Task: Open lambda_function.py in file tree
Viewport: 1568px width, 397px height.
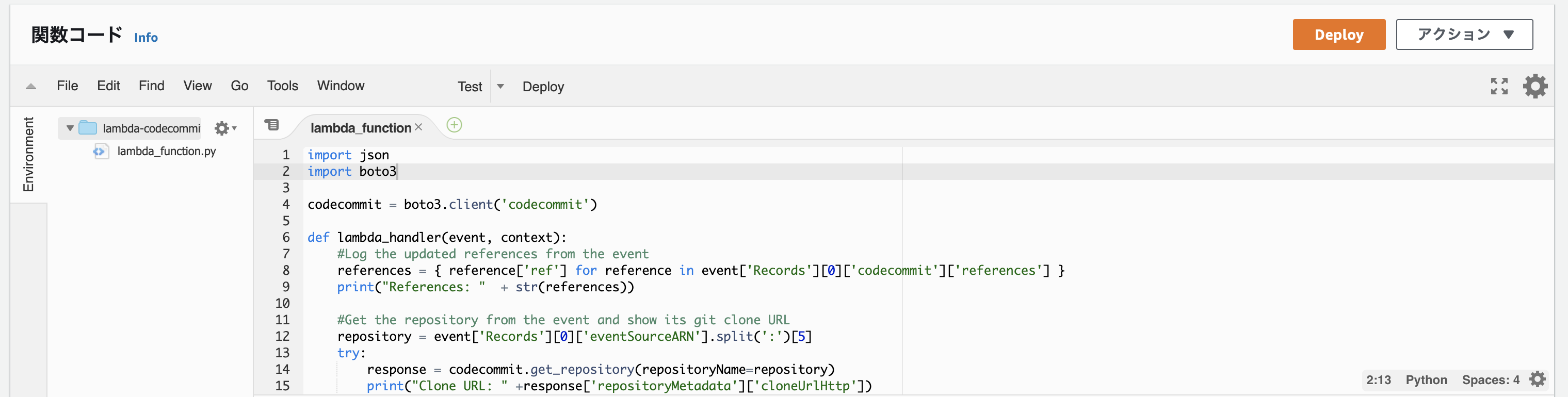Action: coord(166,151)
